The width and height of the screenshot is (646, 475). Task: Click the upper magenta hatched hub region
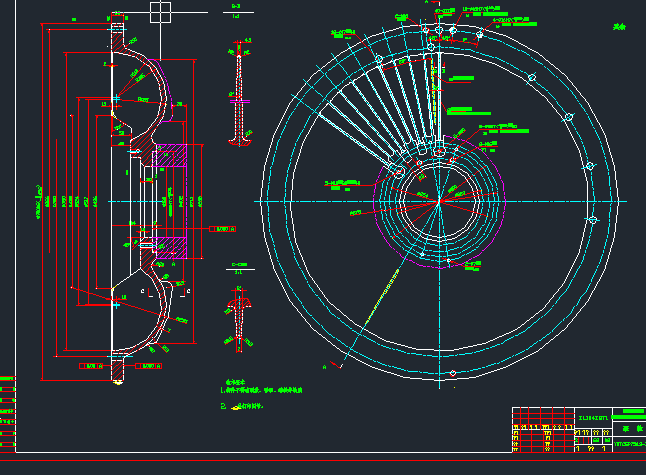[169, 155]
